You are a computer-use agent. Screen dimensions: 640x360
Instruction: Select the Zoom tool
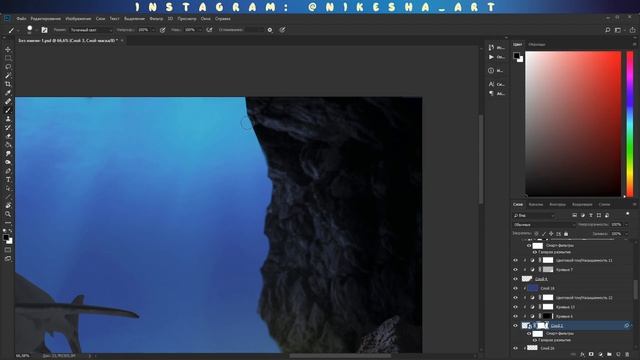[x=8, y=214]
